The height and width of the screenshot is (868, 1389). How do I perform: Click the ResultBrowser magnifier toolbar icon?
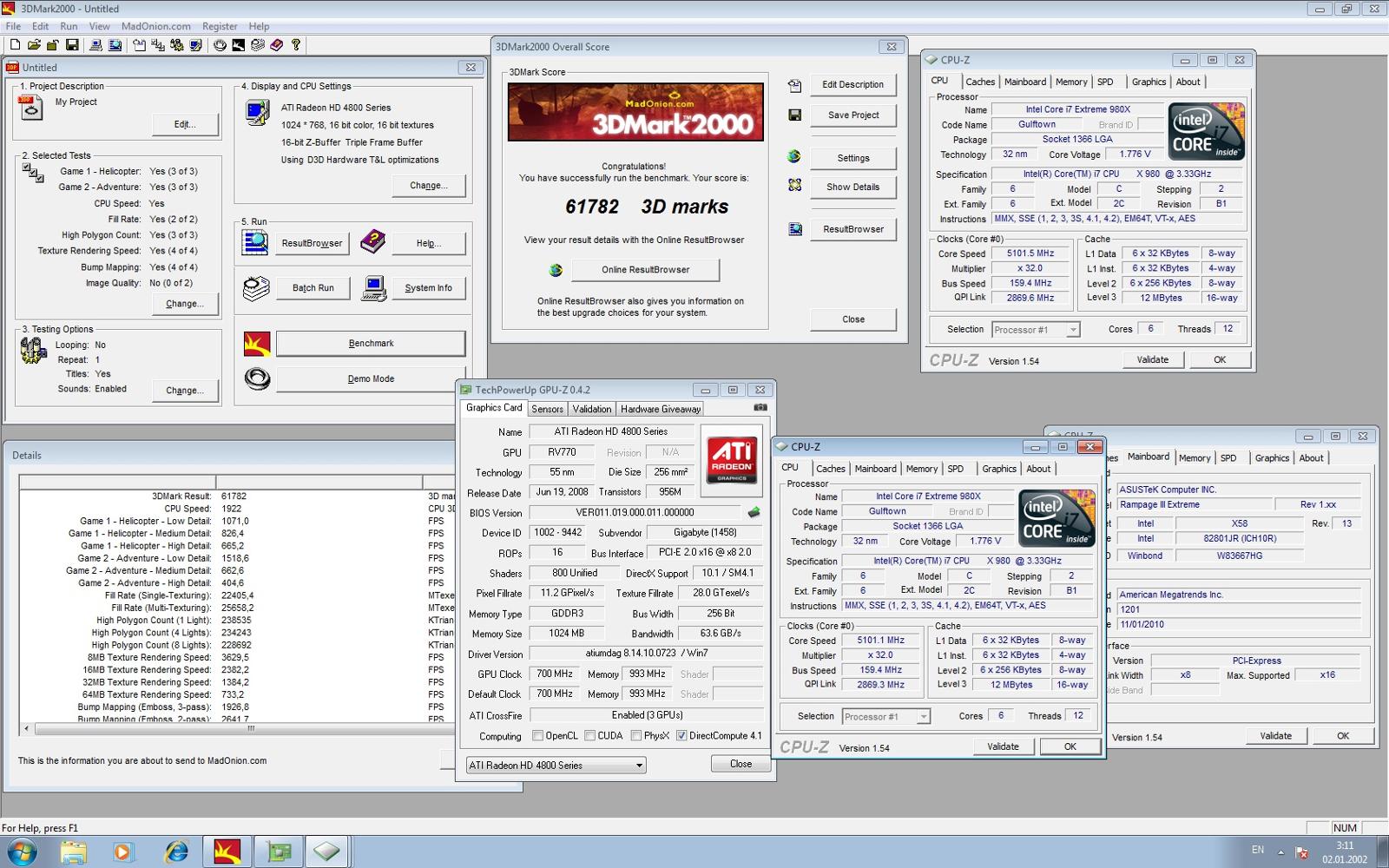tap(115, 45)
